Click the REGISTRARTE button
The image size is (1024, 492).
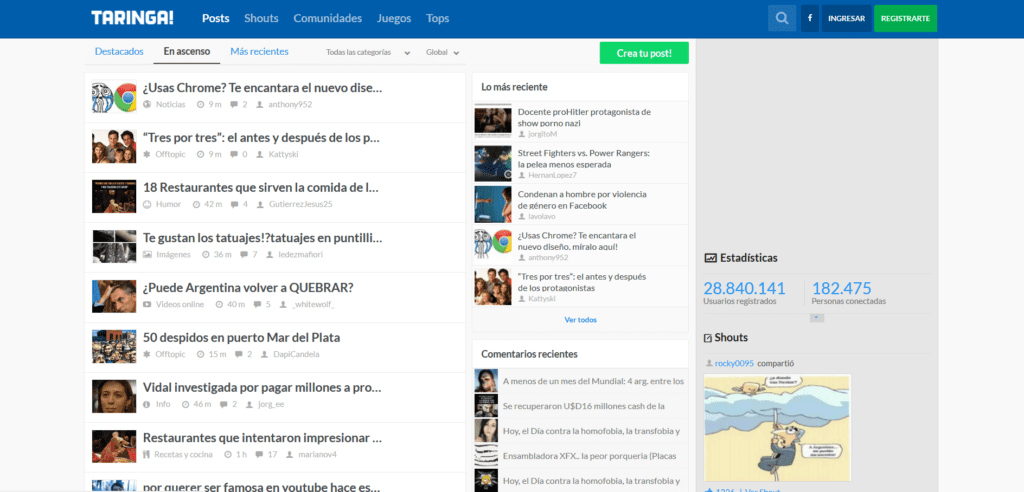pyautogui.click(x=905, y=18)
